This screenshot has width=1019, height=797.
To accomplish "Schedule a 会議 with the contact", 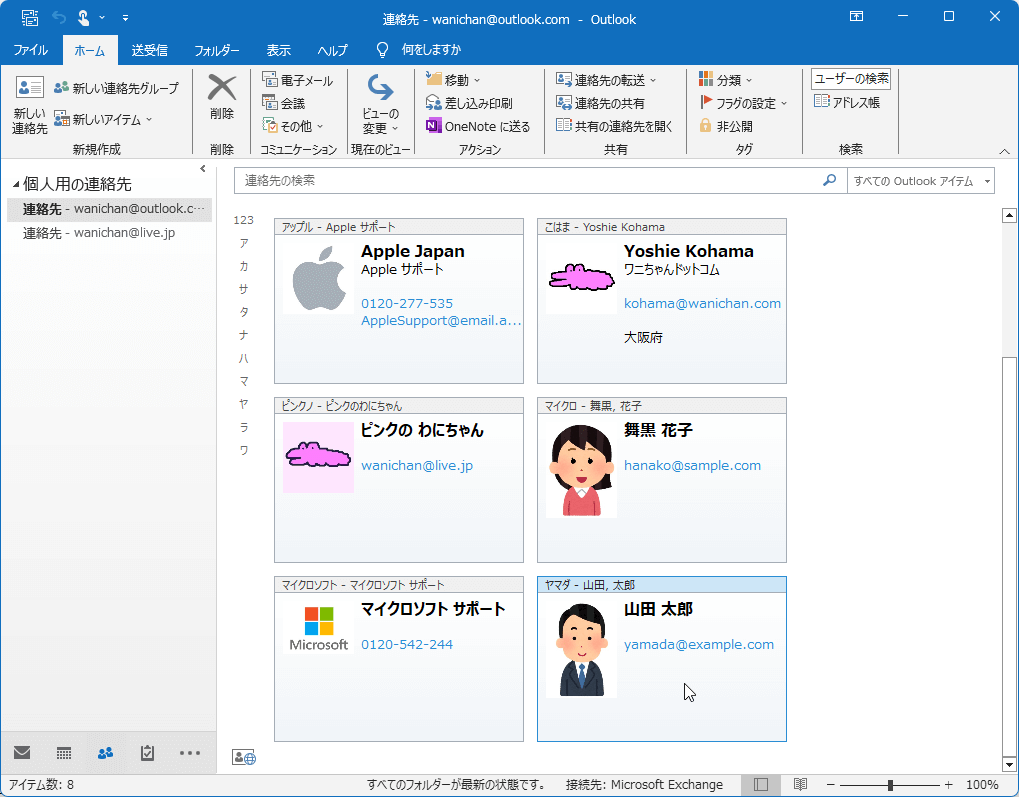I will click(x=284, y=103).
